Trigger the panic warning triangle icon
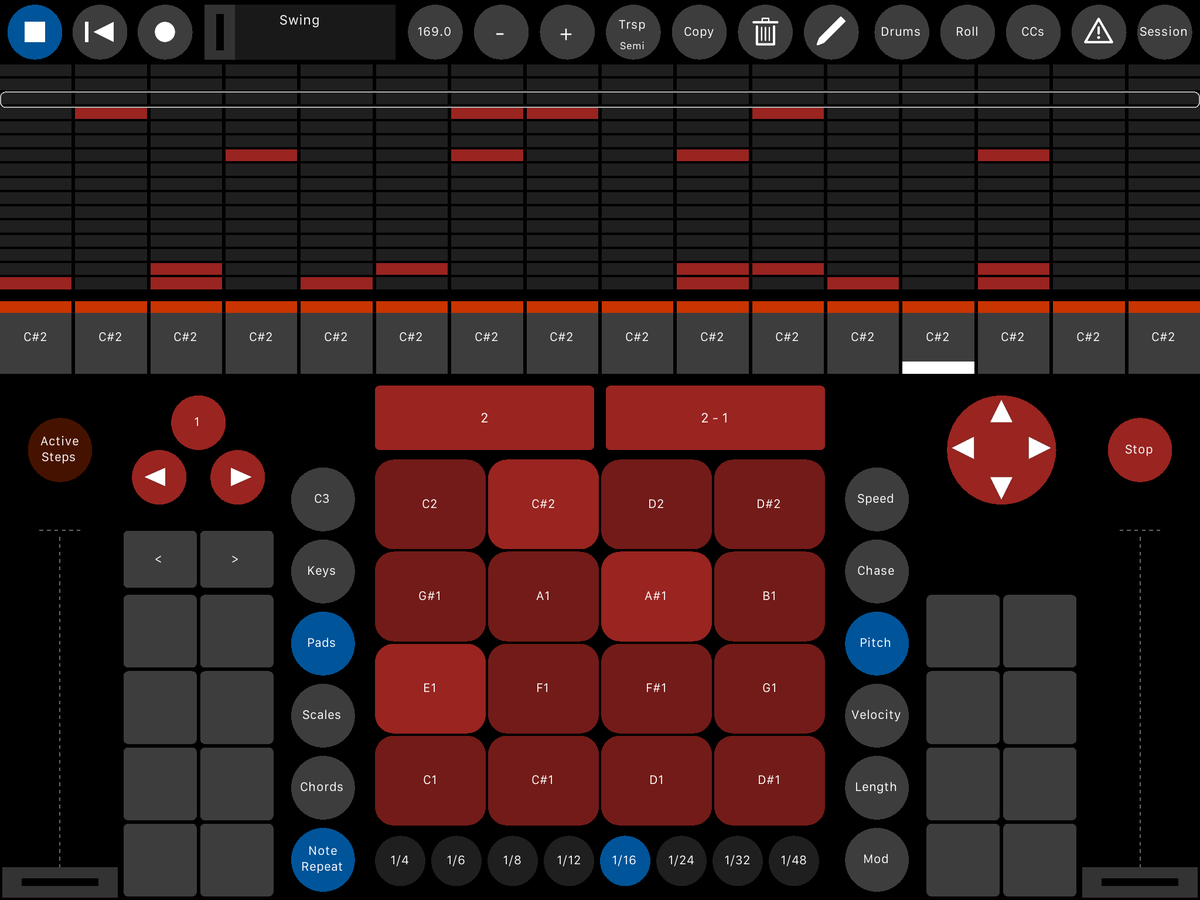Screen dimensions: 1200x900 coord(1099,31)
